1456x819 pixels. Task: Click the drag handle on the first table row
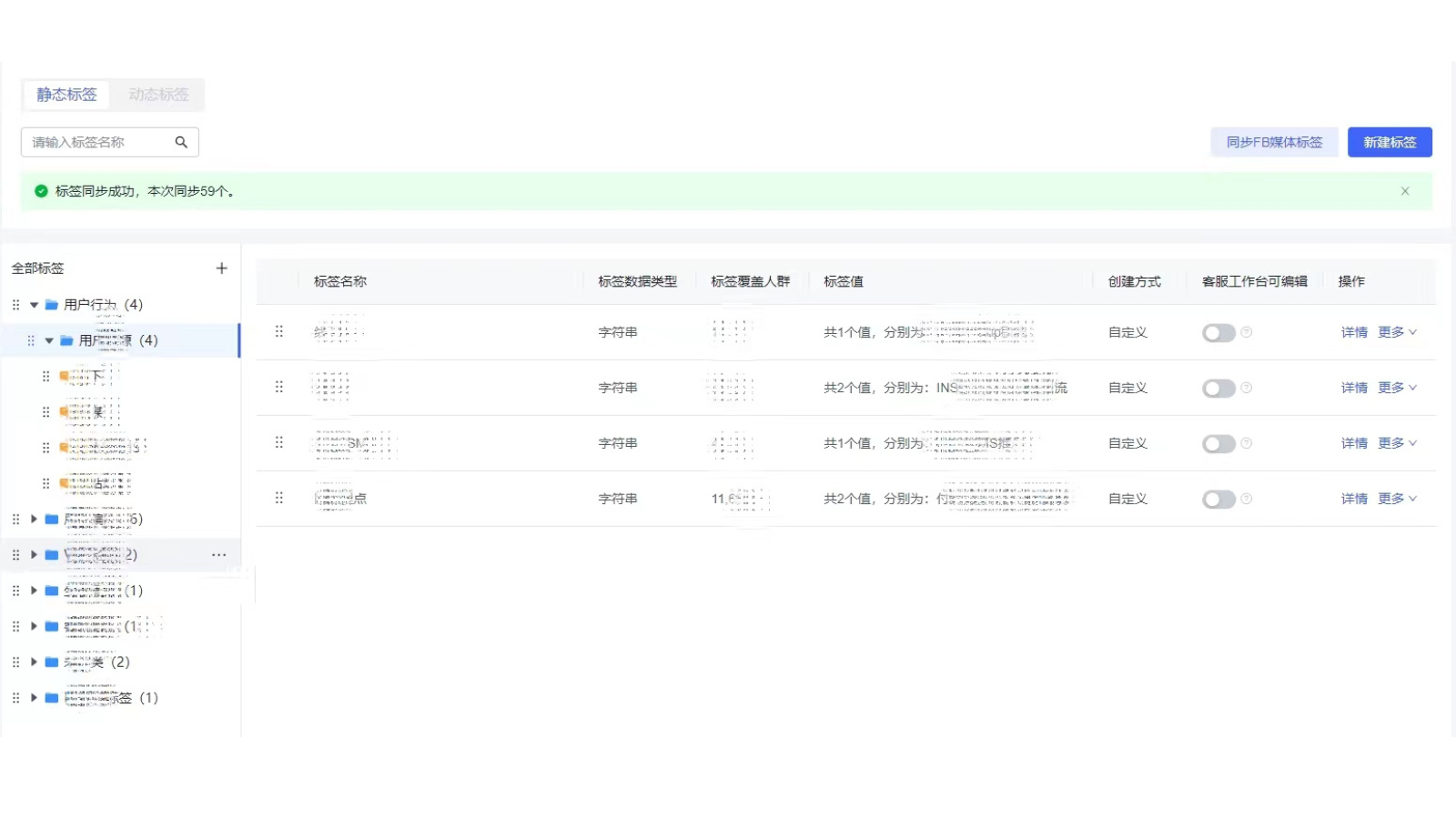(x=280, y=332)
